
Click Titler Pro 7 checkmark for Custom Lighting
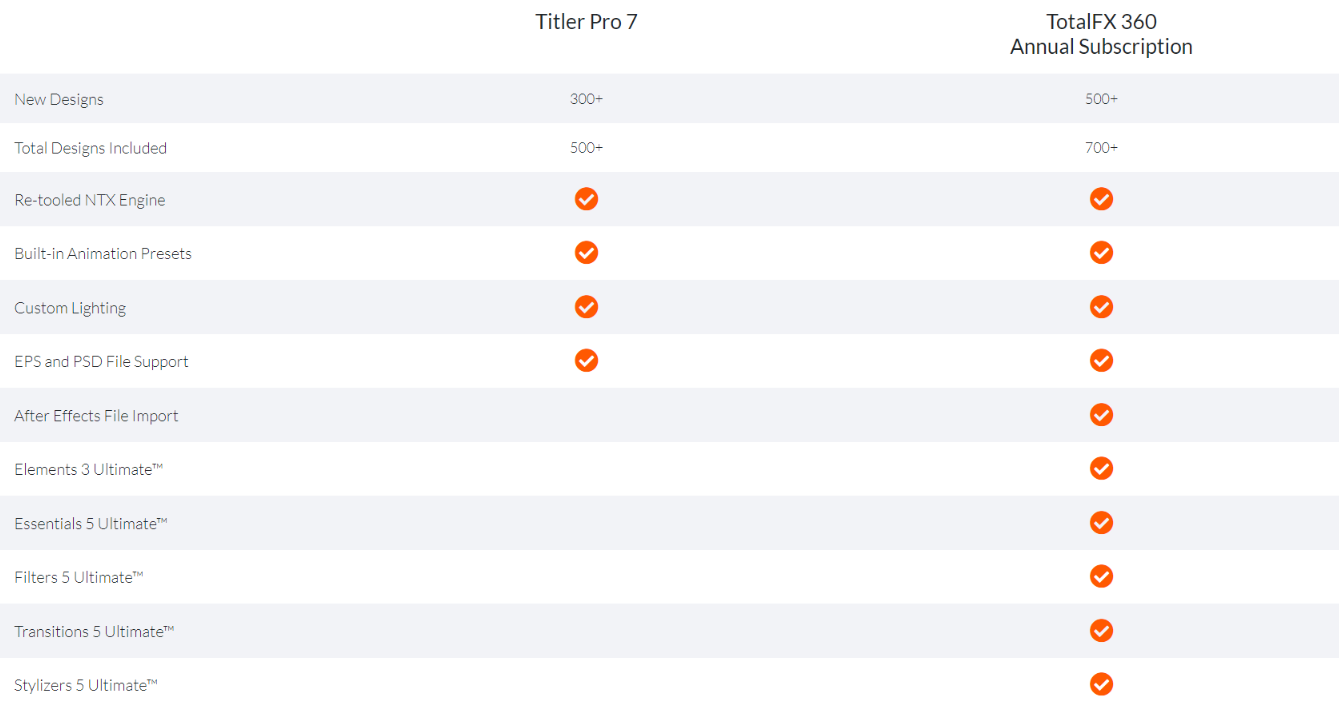(586, 307)
